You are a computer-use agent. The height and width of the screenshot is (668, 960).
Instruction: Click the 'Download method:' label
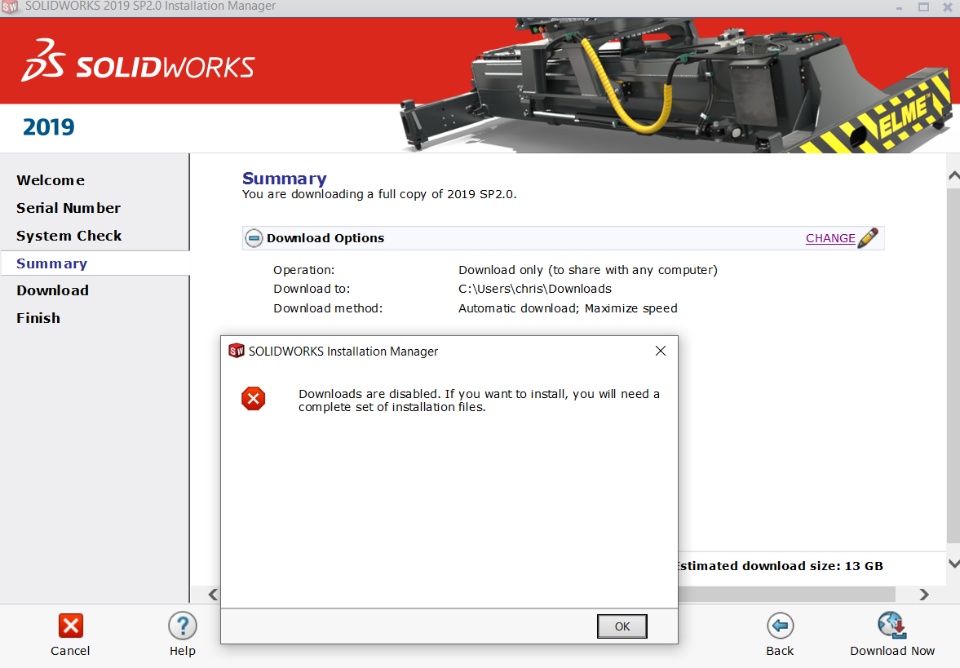[x=328, y=309]
